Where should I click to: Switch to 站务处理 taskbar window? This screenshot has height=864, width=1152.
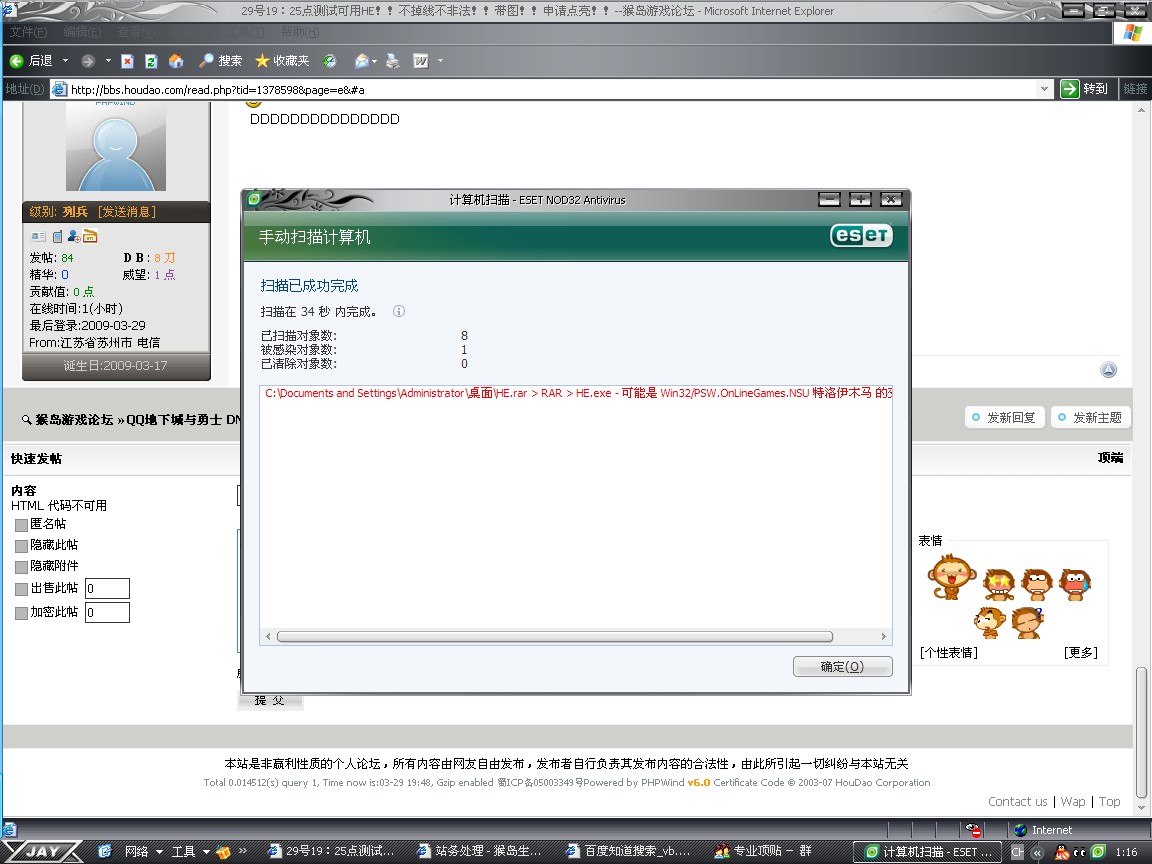click(479, 851)
